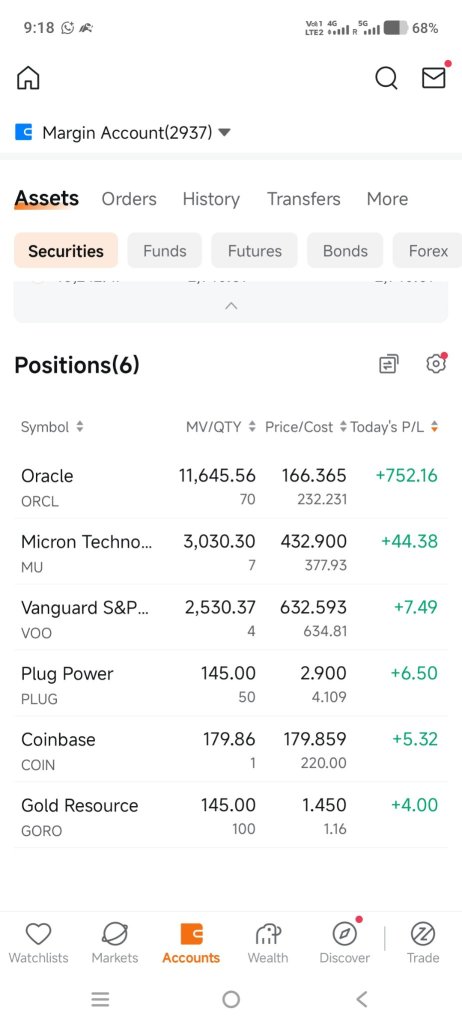Image resolution: width=462 pixels, height=1024 pixels.
Task: Open search with the magnifier icon
Action: (386, 78)
